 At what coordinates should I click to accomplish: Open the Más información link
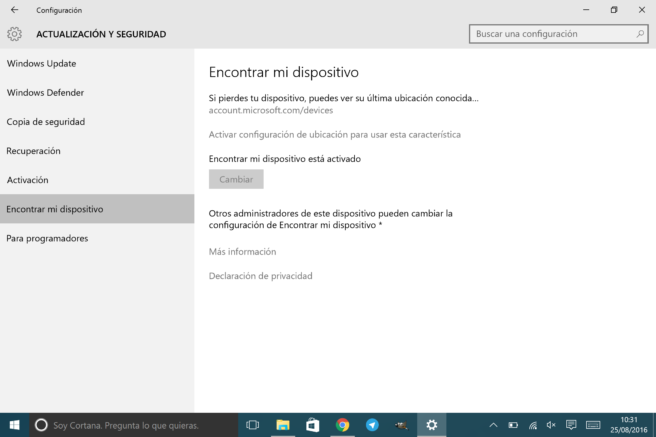click(242, 252)
